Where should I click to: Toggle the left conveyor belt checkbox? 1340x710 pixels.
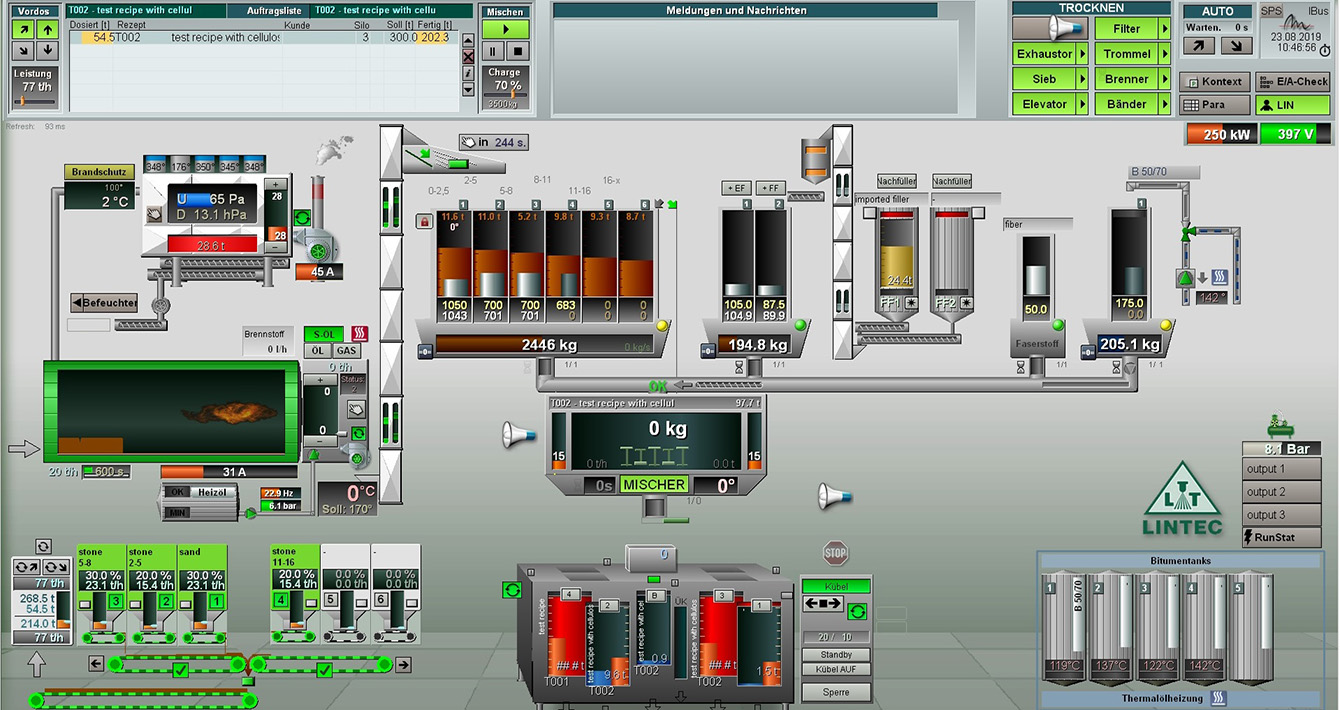tap(181, 670)
